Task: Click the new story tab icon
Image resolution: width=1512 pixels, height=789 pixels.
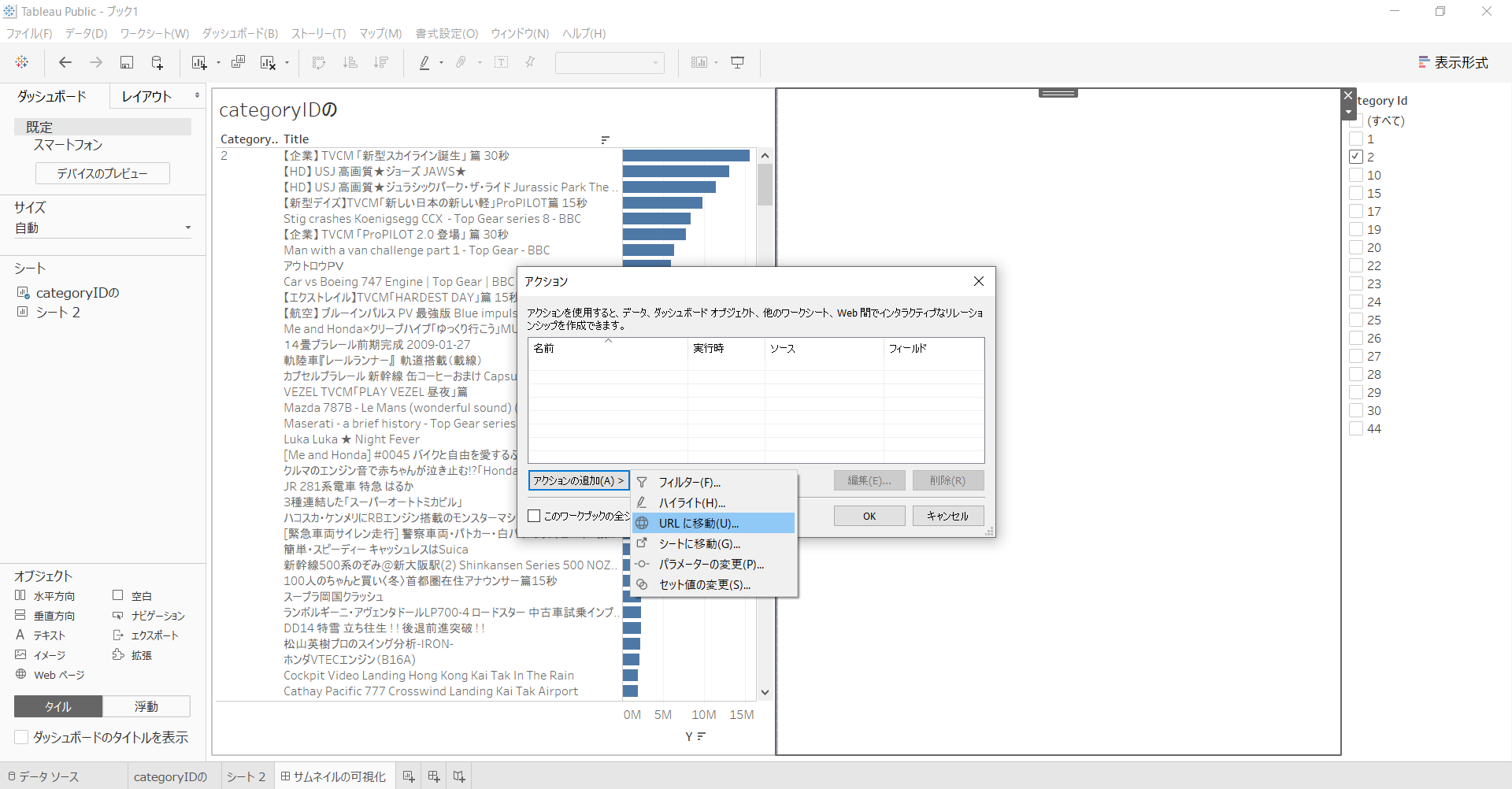Action: (x=459, y=776)
